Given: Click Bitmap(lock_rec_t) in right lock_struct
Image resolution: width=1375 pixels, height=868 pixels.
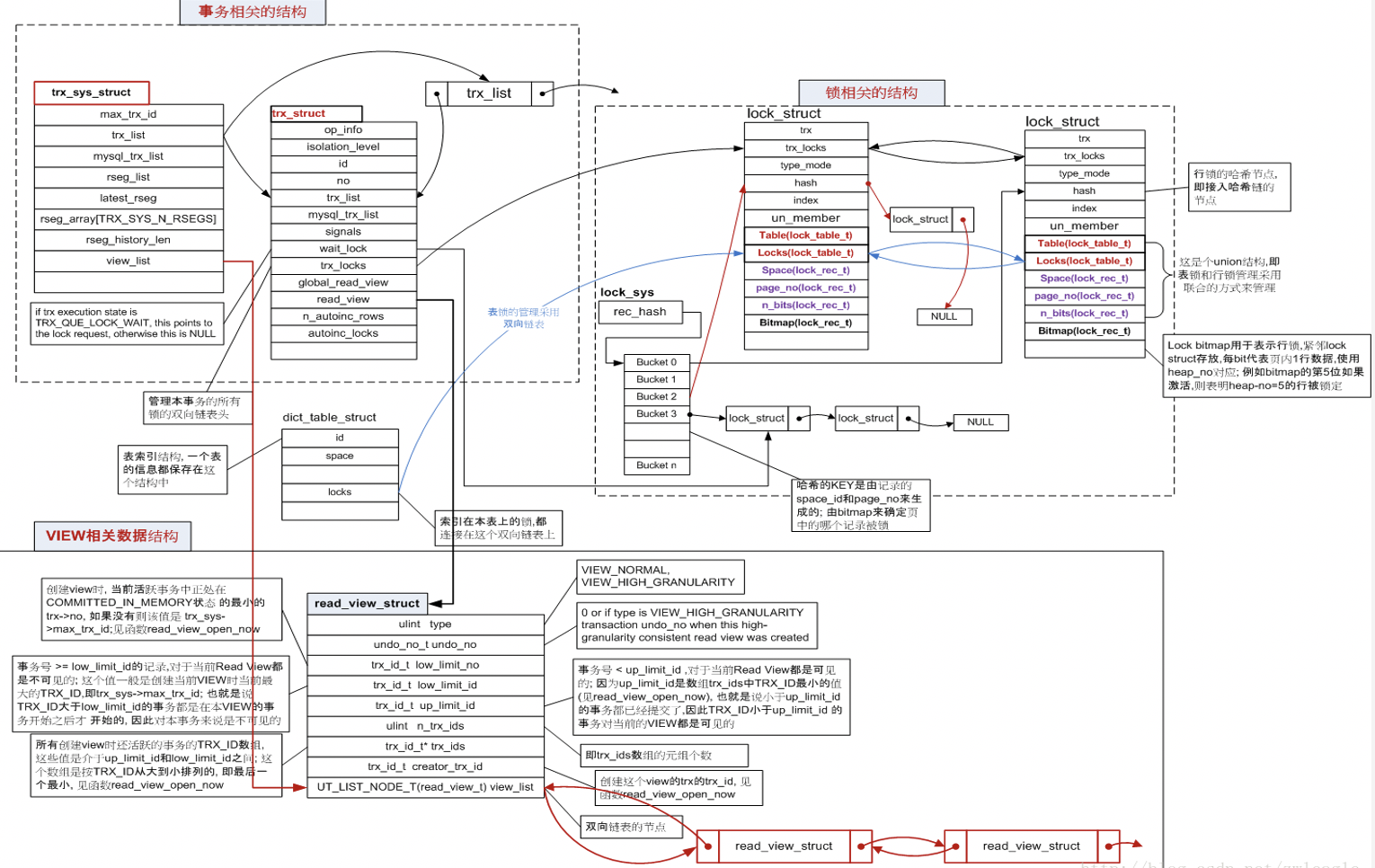Looking at the screenshot, I should pos(1085,332).
